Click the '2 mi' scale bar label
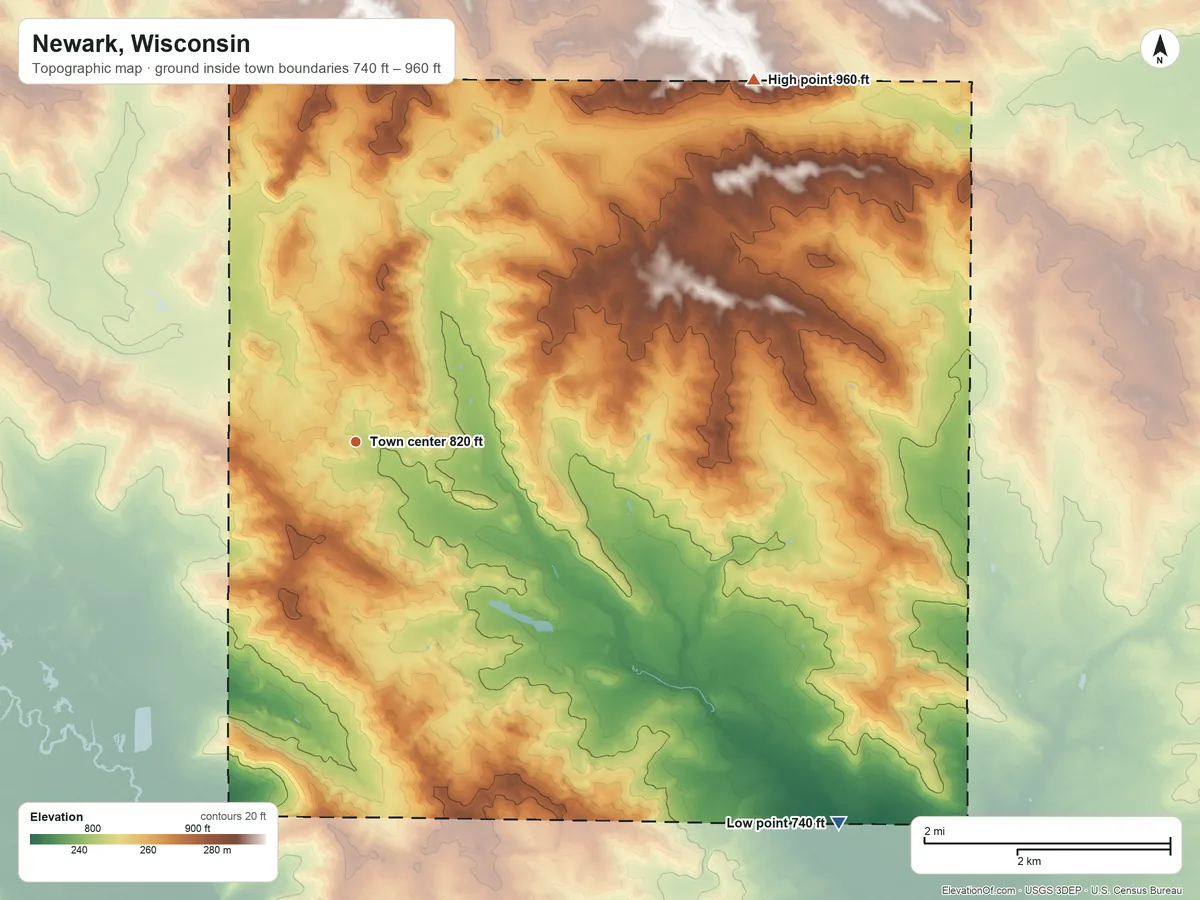The width and height of the screenshot is (1200, 900). 934,832
